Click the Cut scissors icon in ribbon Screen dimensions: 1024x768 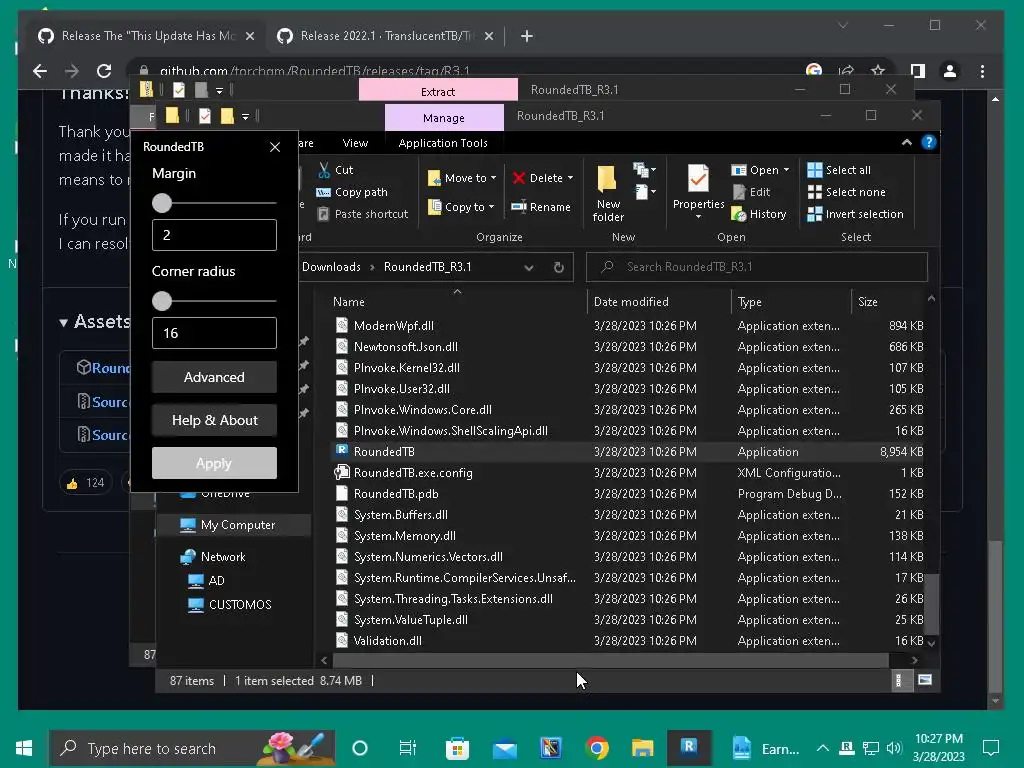(324, 170)
